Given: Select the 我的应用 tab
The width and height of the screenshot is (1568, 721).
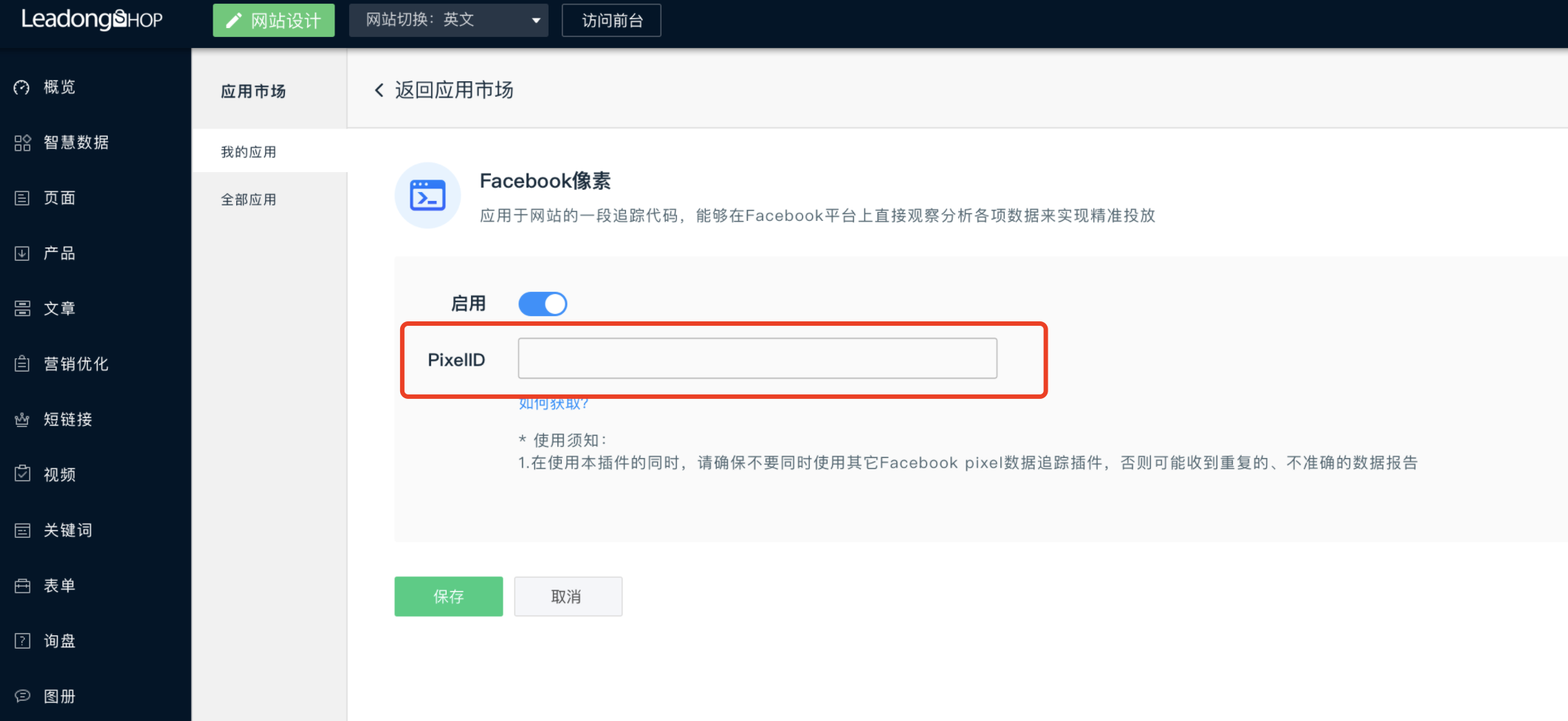Looking at the screenshot, I should coord(248,151).
